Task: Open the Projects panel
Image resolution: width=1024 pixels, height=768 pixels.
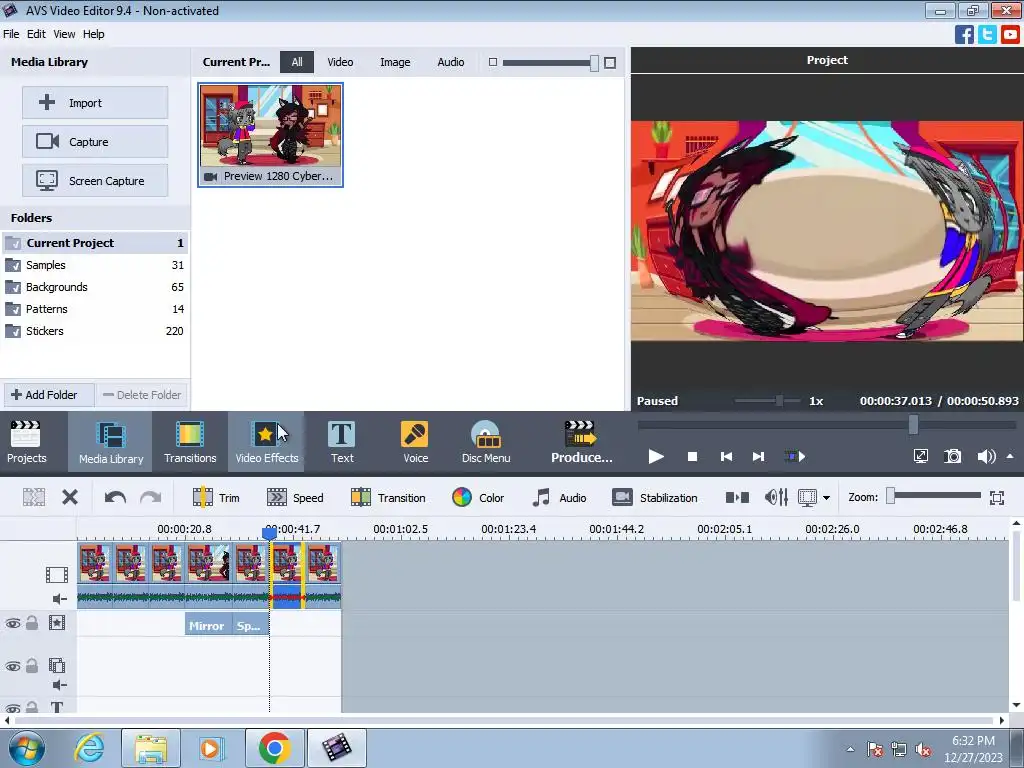Action: point(27,442)
